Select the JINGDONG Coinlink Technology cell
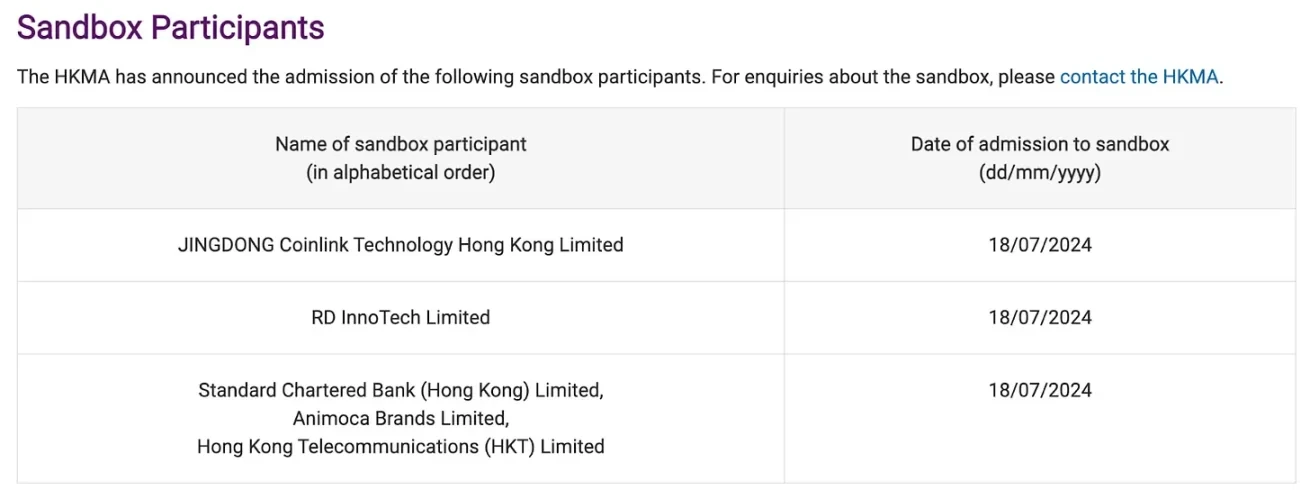This screenshot has height=490, width=1310. pos(400,245)
